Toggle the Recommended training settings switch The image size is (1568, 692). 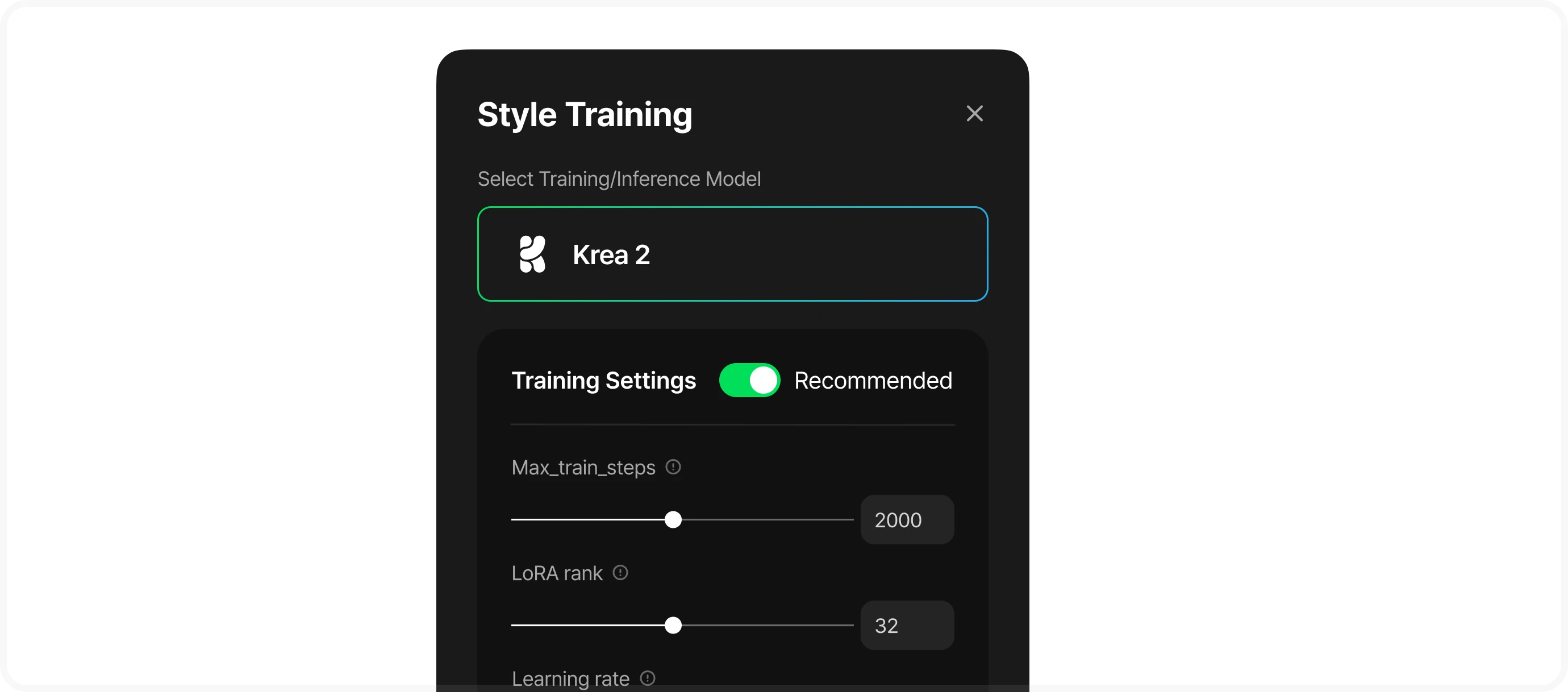click(x=749, y=381)
